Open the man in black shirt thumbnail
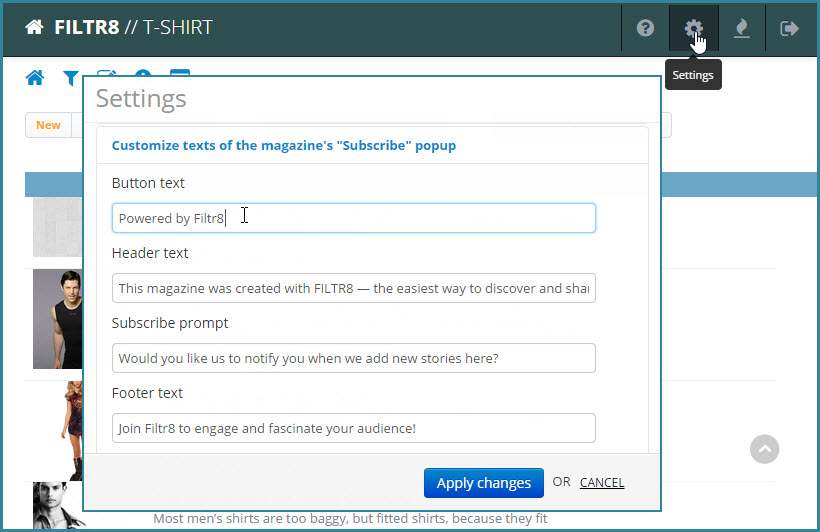The height and width of the screenshot is (532, 820). 58,319
